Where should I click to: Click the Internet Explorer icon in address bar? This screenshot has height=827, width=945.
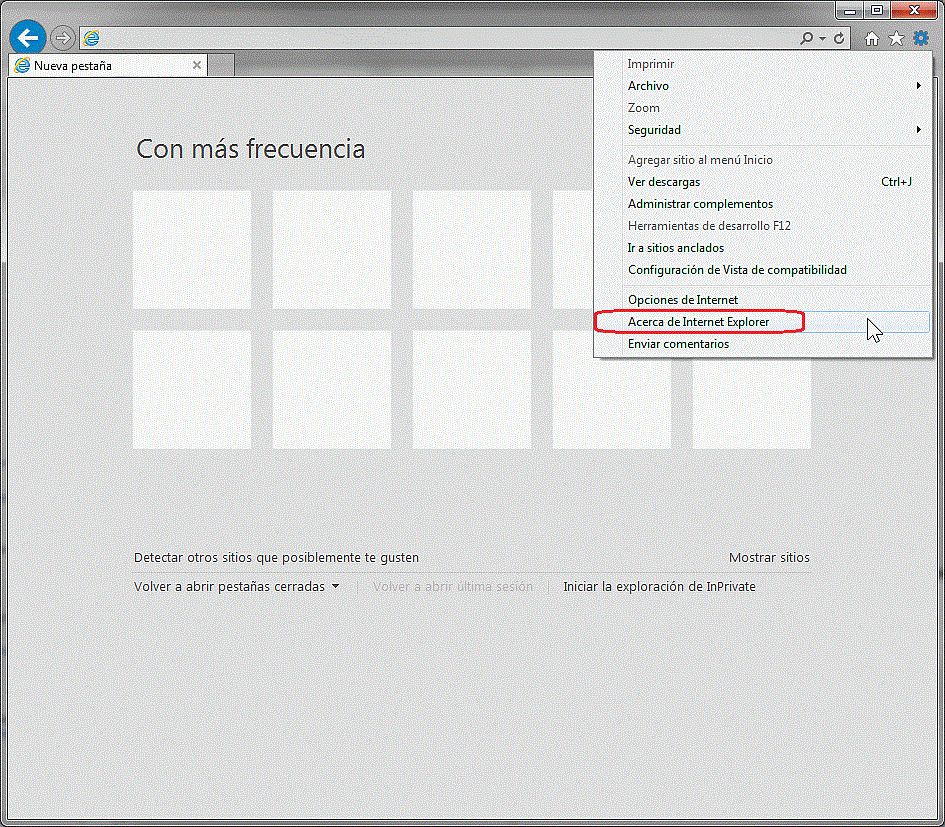(x=92, y=39)
